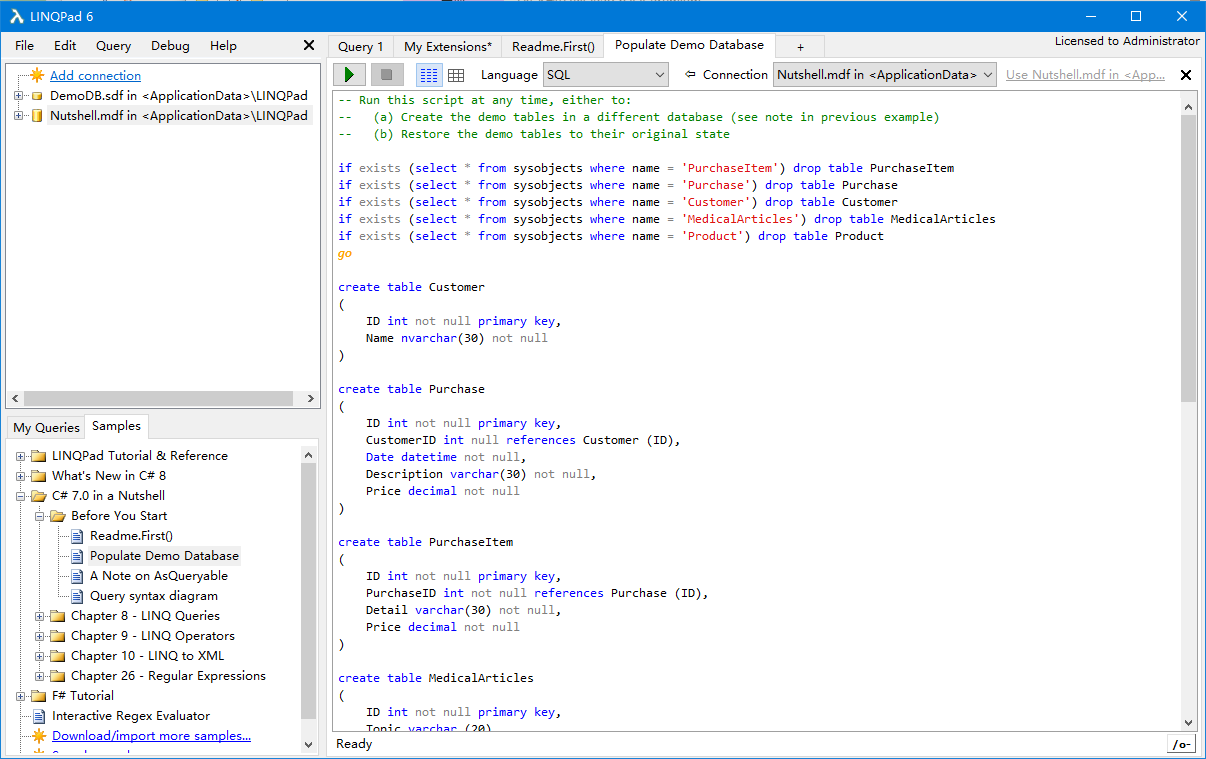Collapse C# 7.0 in a Nutshell folder
This screenshot has width=1206, height=759.
coord(21,496)
